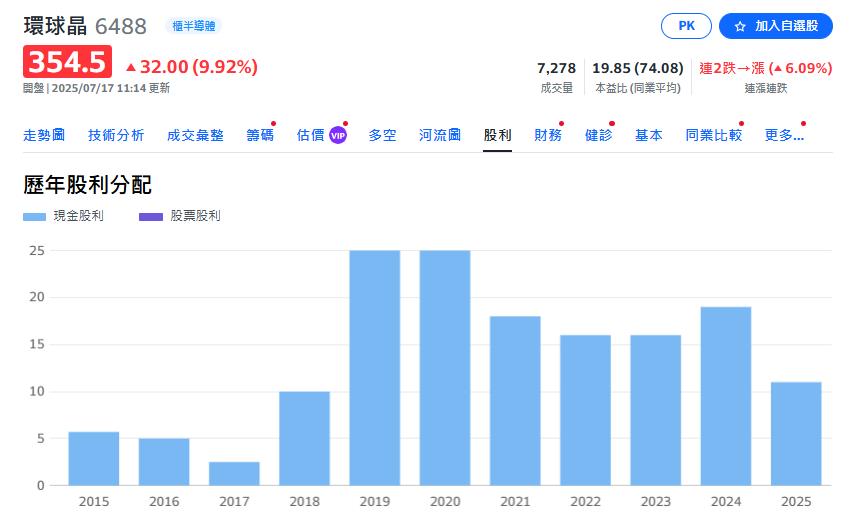Viewport: 854px width, 524px height.
Task: Click the 354.5 price box
Action: [x=67, y=62]
